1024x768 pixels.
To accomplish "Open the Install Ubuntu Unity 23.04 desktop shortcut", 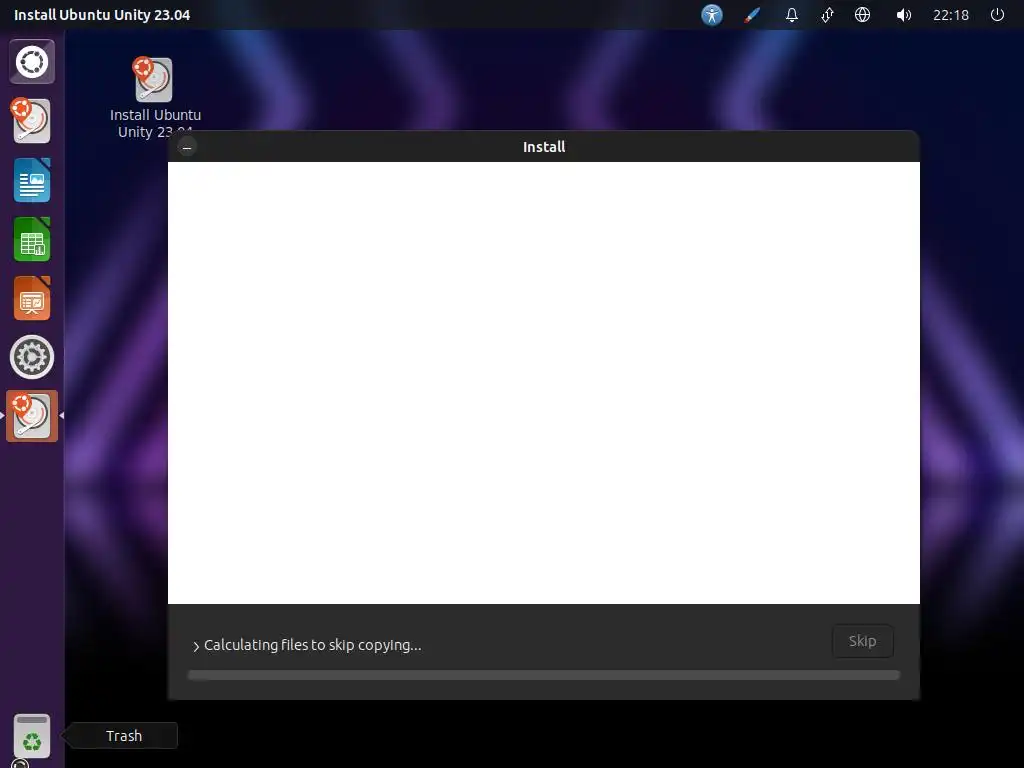I will point(155,98).
